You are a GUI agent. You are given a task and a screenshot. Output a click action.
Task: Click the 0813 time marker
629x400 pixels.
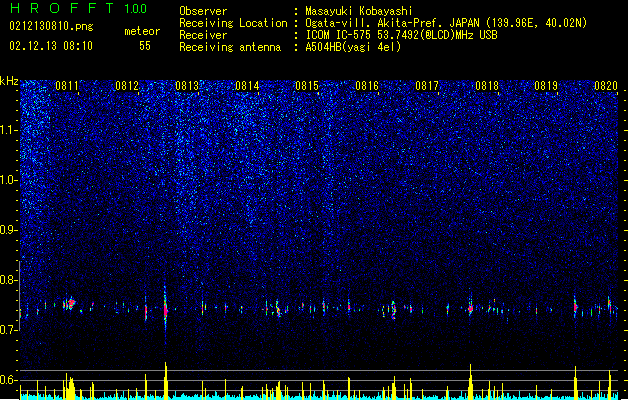(x=187, y=86)
